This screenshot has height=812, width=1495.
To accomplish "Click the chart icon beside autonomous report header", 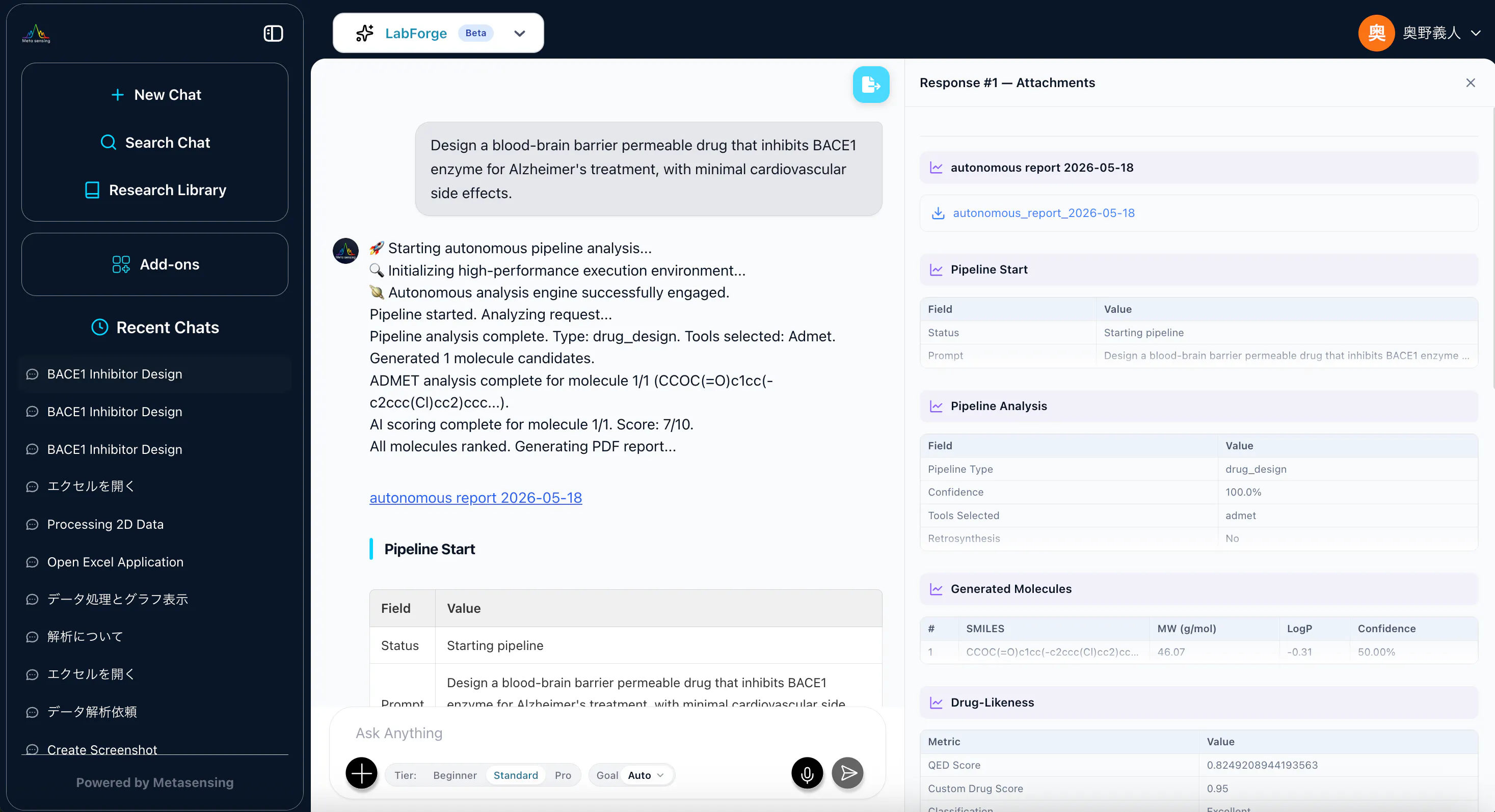I will pos(936,168).
